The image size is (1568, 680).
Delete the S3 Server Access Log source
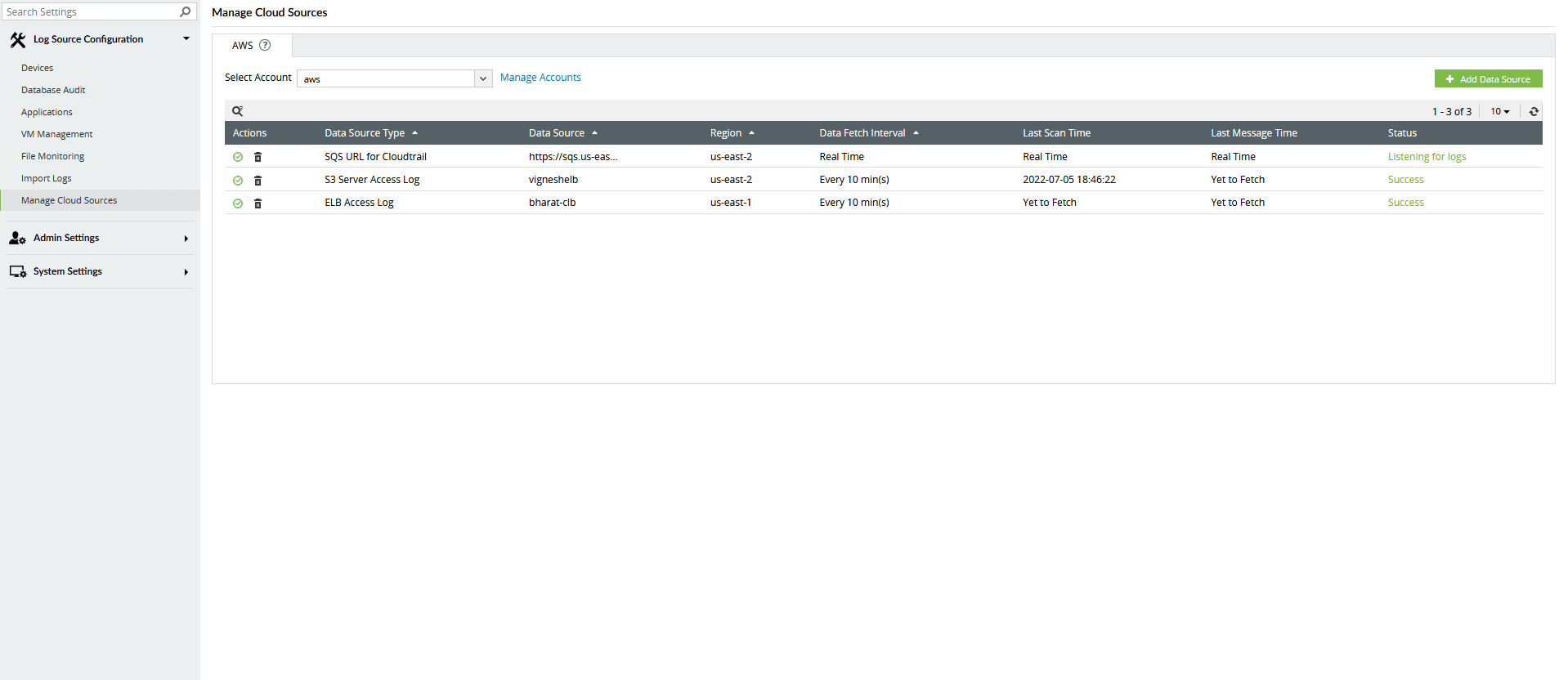click(x=258, y=181)
